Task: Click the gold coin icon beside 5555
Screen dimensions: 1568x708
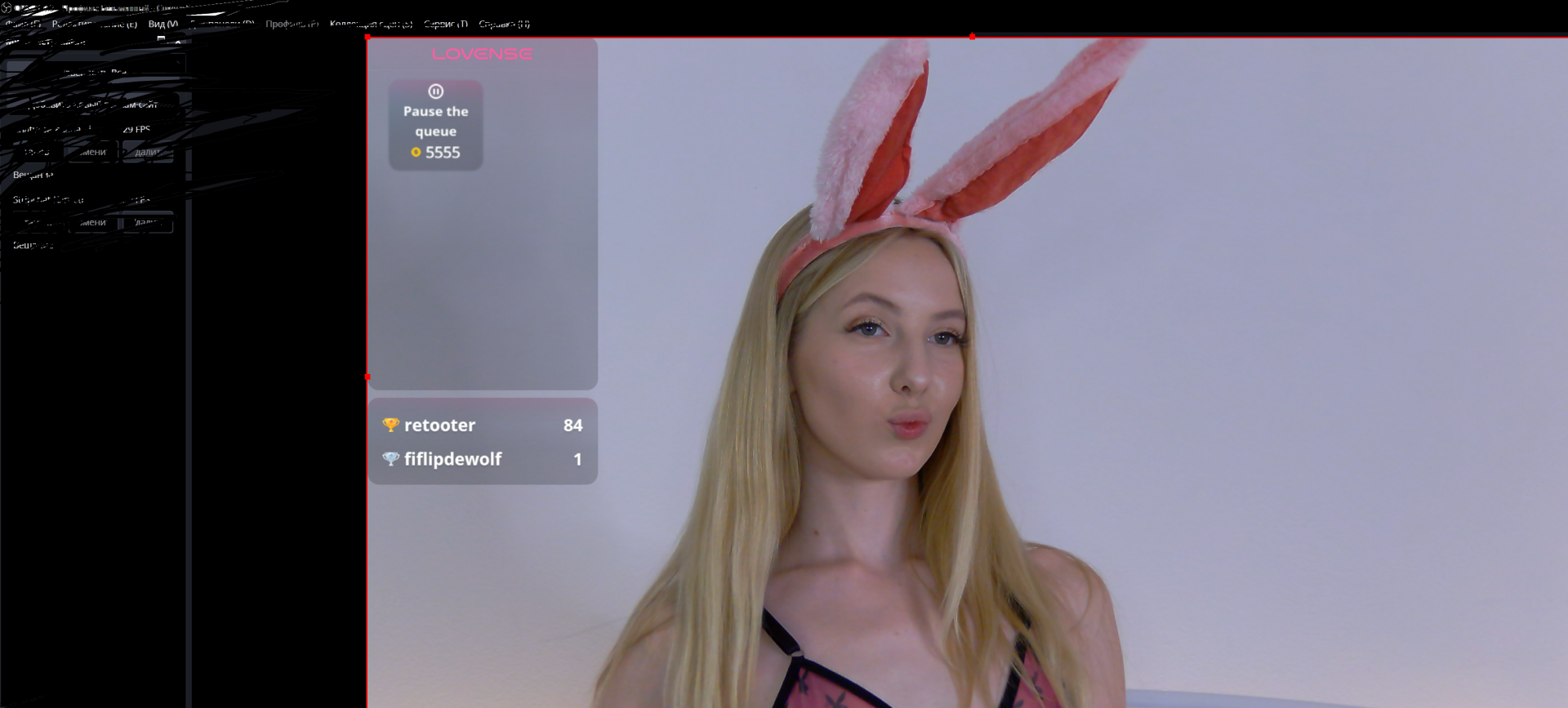Action: point(416,153)
